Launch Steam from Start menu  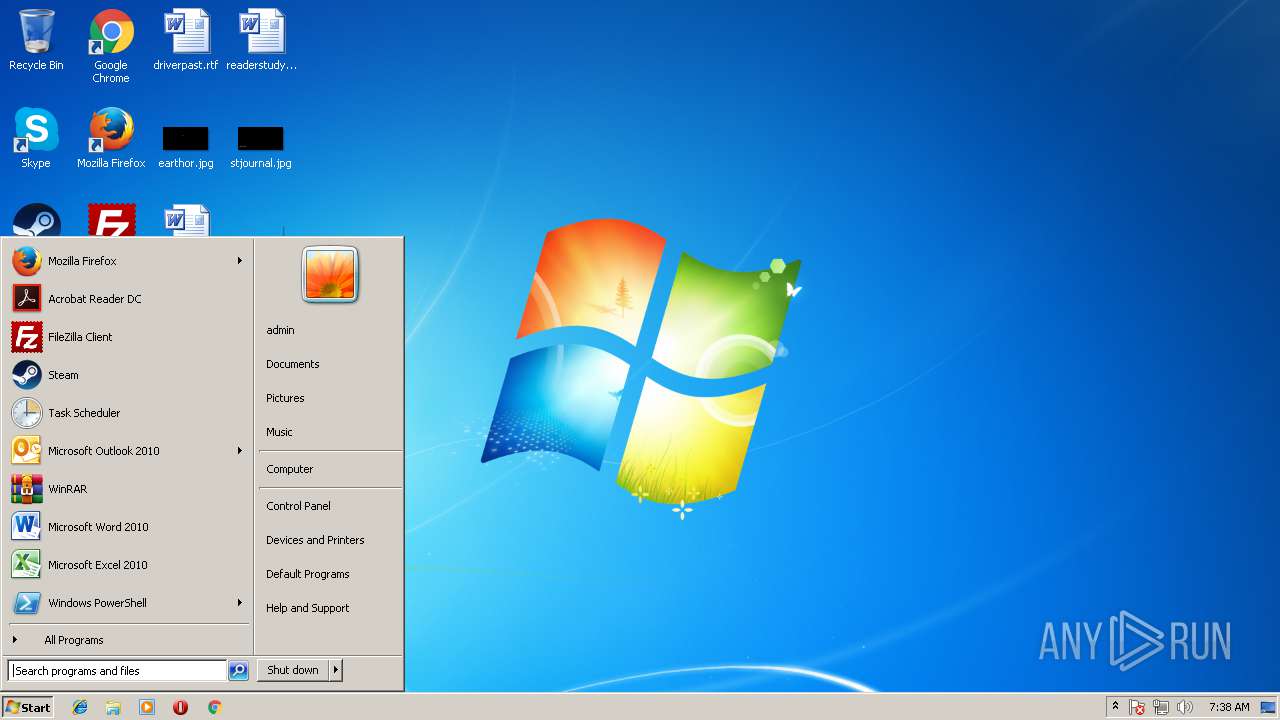point(128,375)
